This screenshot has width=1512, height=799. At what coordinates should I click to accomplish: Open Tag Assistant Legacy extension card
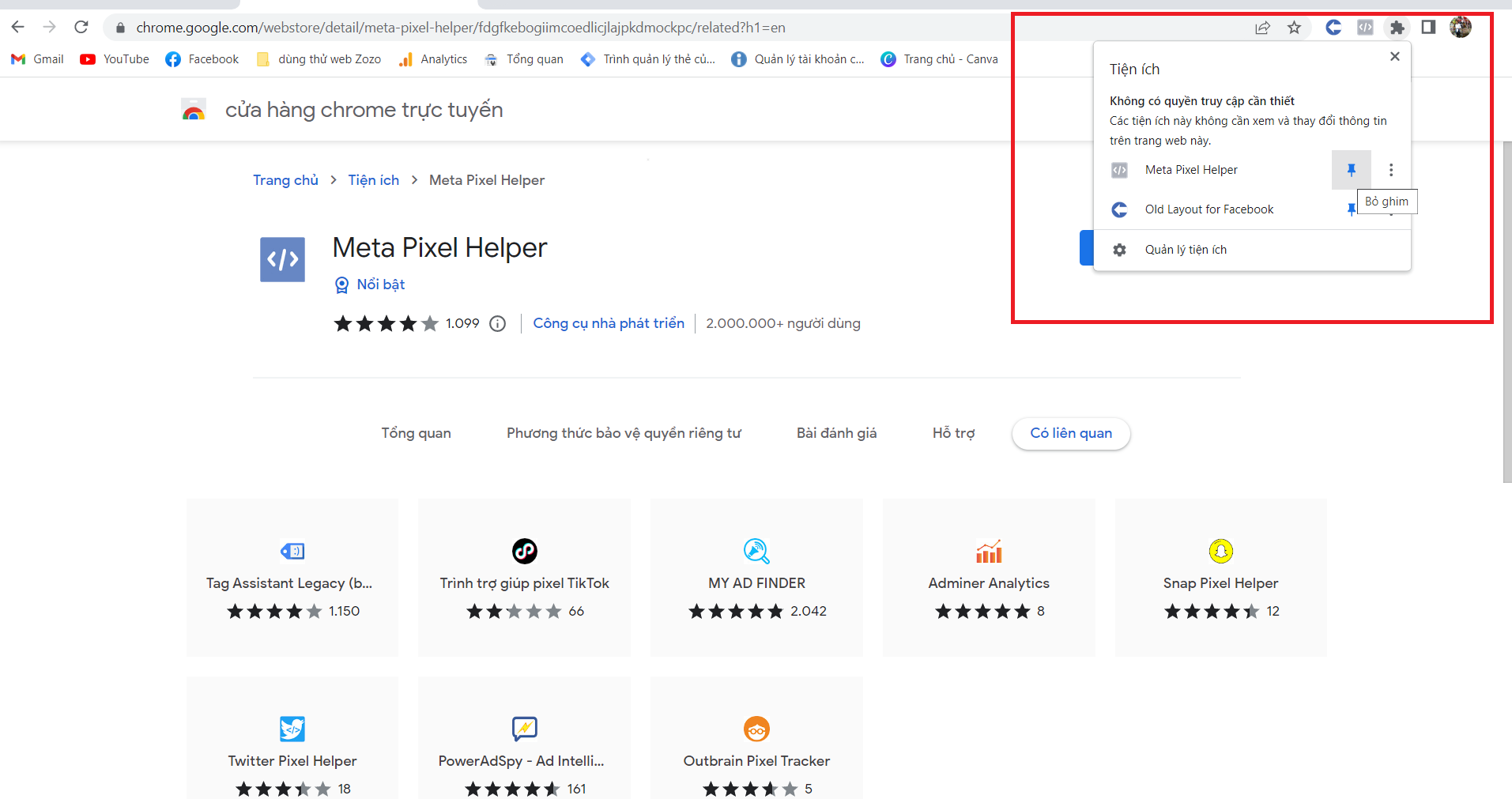tap(292, 578)
